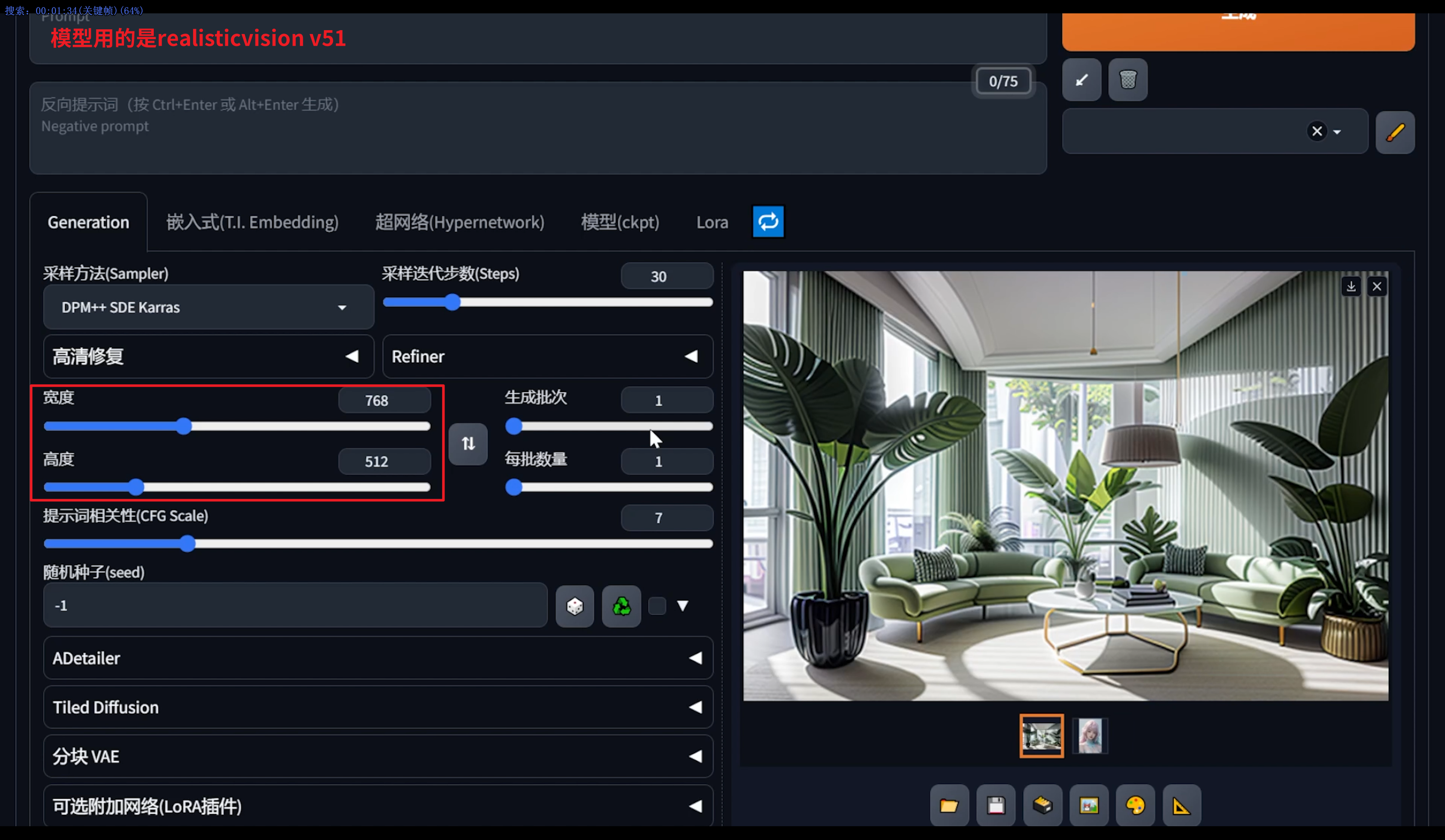This screenshot has height=840, width=1445.
Task: Open the DPM++ SDE Karras sampler dropdown
Action: coord(208,307)
